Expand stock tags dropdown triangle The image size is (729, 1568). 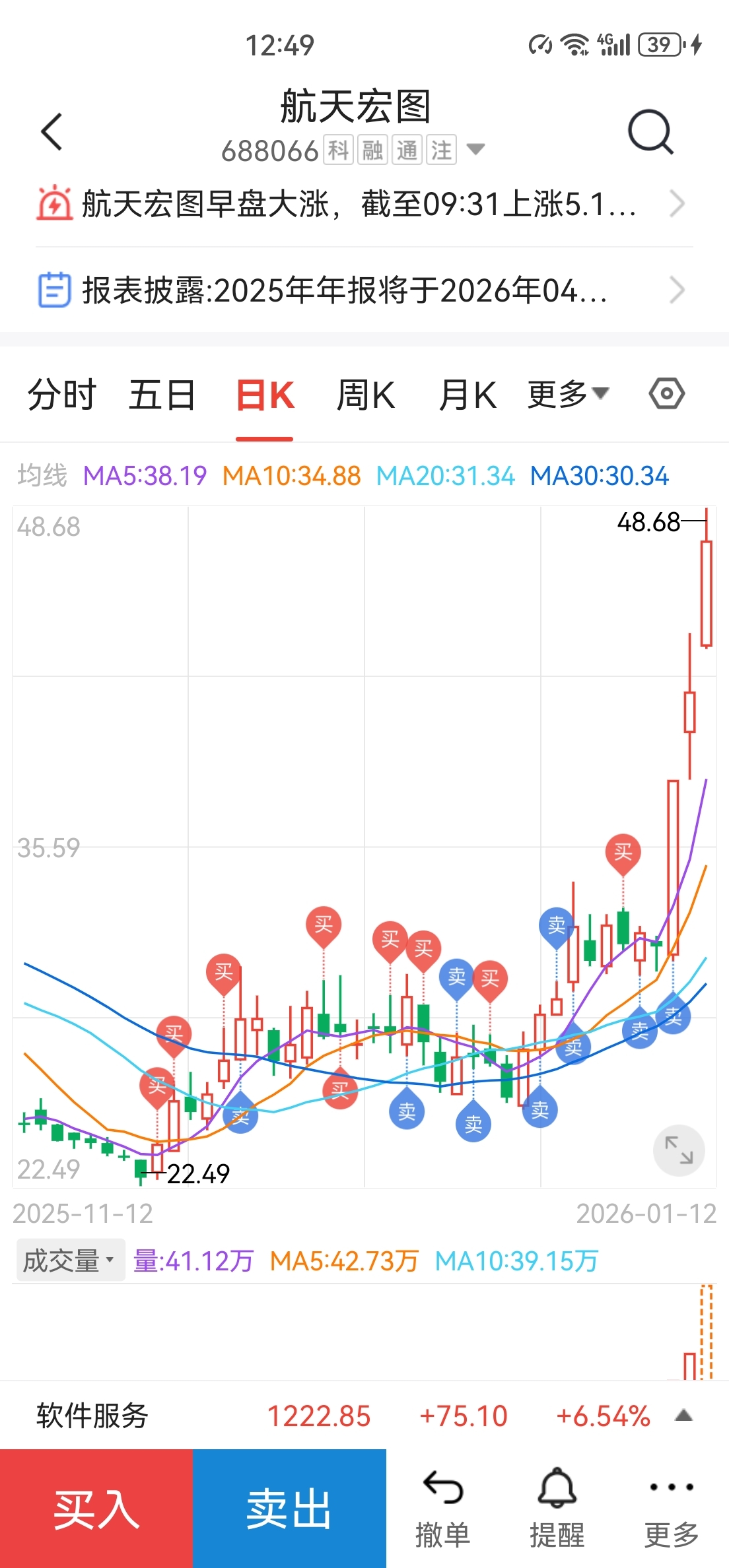pyautogui.click(x=475, y=149)
